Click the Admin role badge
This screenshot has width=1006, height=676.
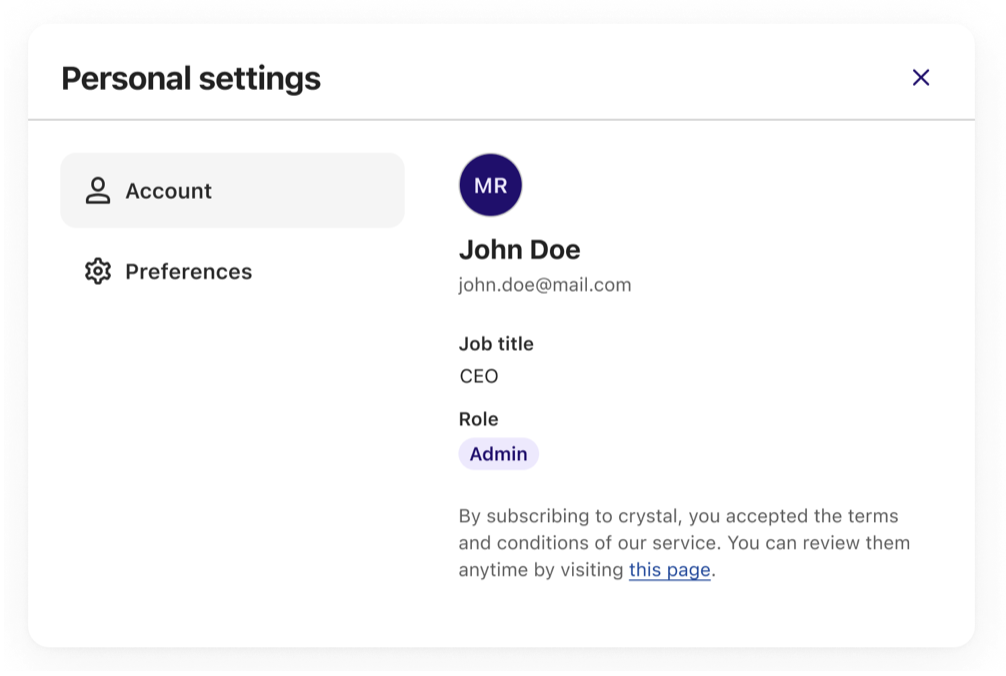click(x=498, y=454)
